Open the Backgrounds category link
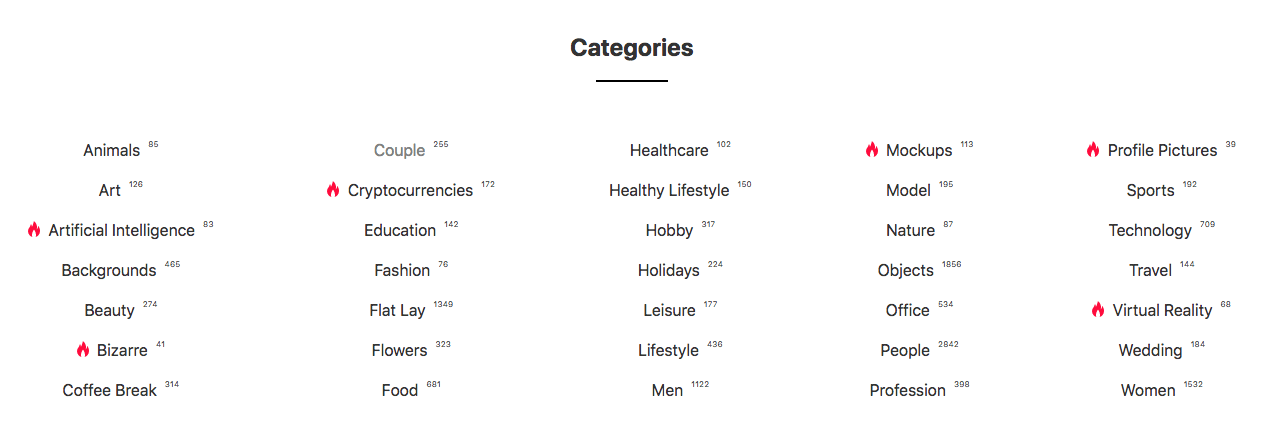The image size is (1270, 440). tap(109, 271)
